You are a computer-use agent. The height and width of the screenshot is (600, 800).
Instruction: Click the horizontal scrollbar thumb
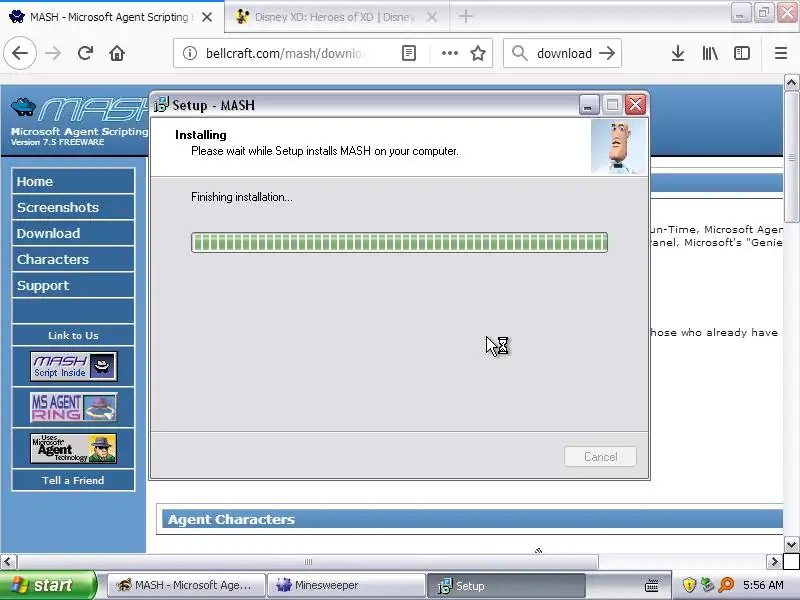tap(308, 562)
